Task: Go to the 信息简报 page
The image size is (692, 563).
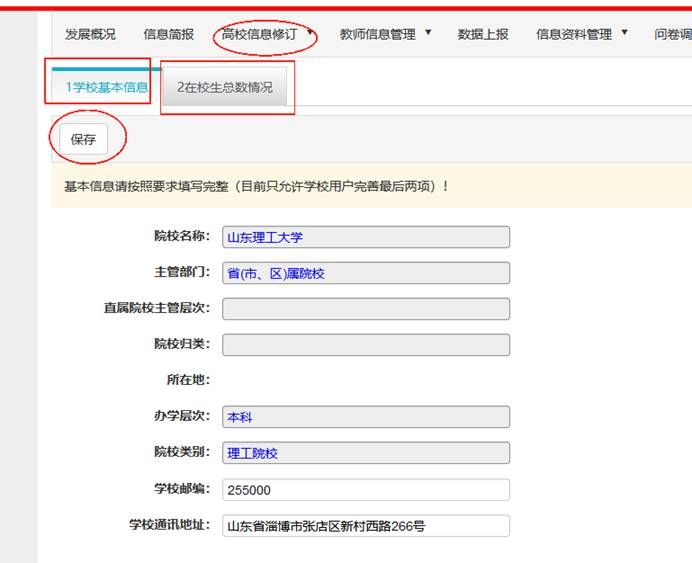Action: click(x=169, y=34)
